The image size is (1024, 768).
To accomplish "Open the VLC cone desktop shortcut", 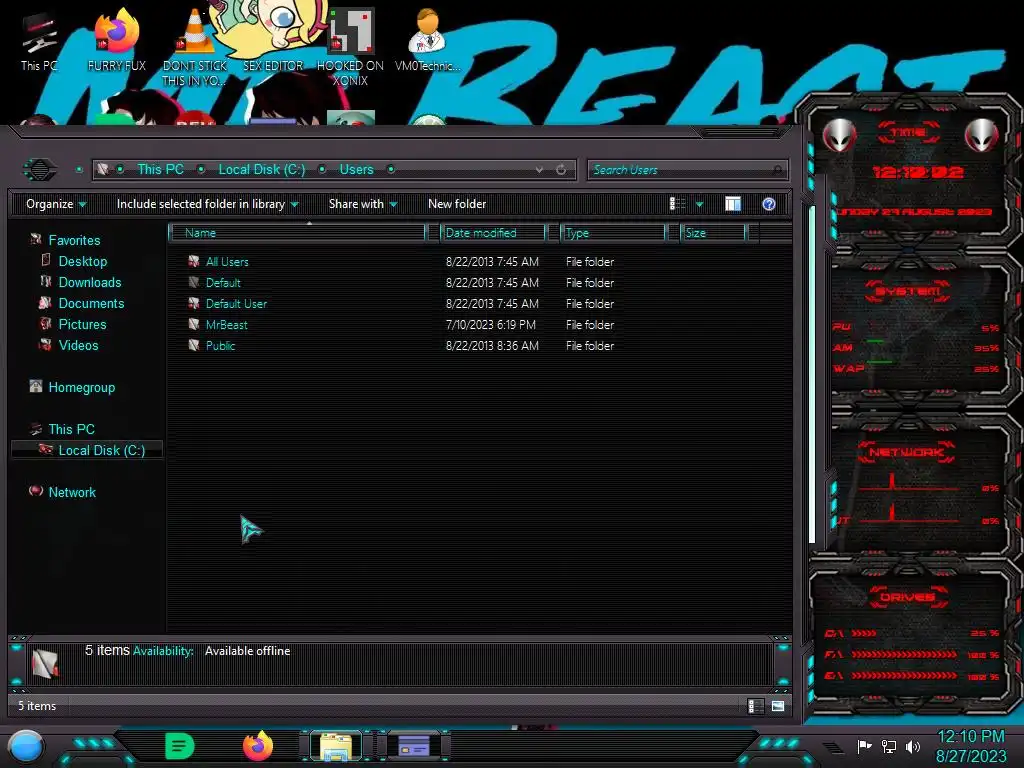I will tap(195, 48).
